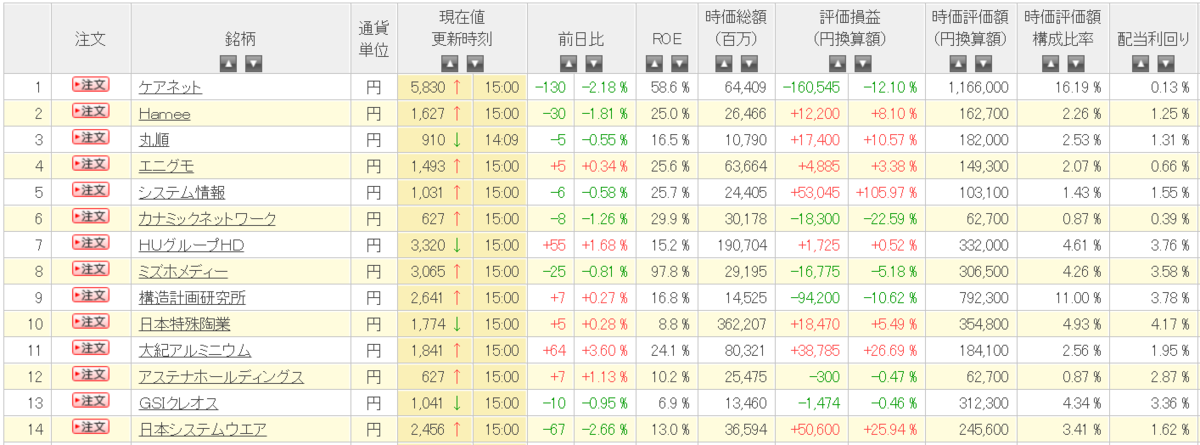Viewport: 1200px width, 445px height.
Task: Sort ROE column descending with down arrow
Action: tap(679, 64)
